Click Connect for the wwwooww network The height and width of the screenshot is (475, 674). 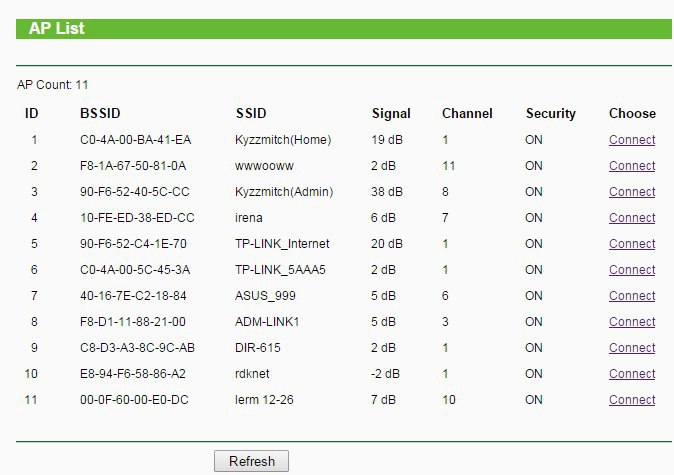[632, 166]
